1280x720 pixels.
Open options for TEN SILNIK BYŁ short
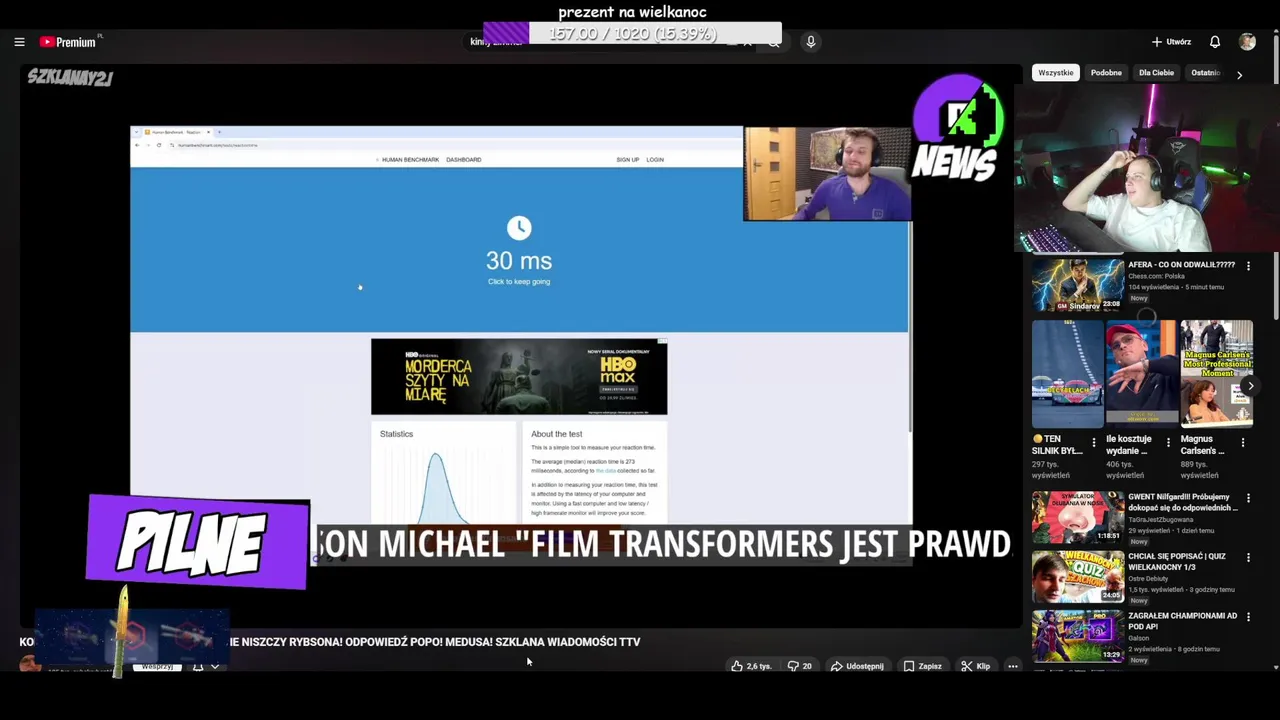(x=1094, y=442)
